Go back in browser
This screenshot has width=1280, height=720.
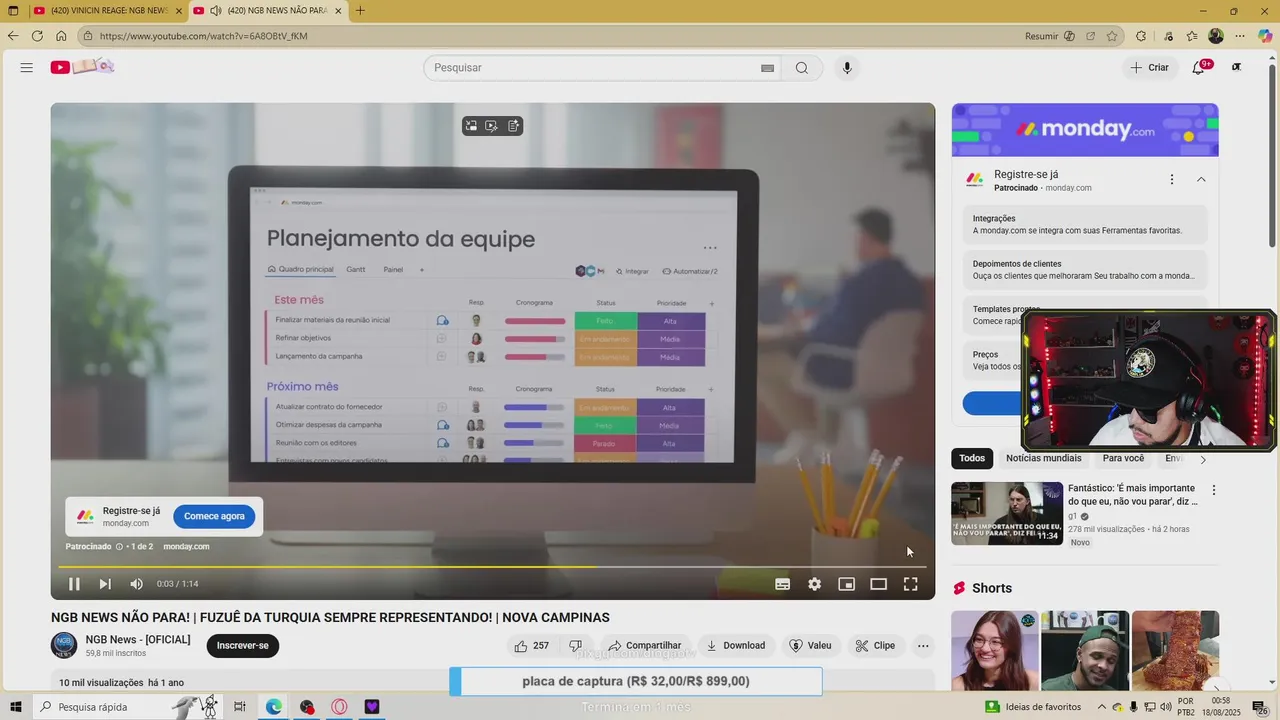click(x=13, y=36)
